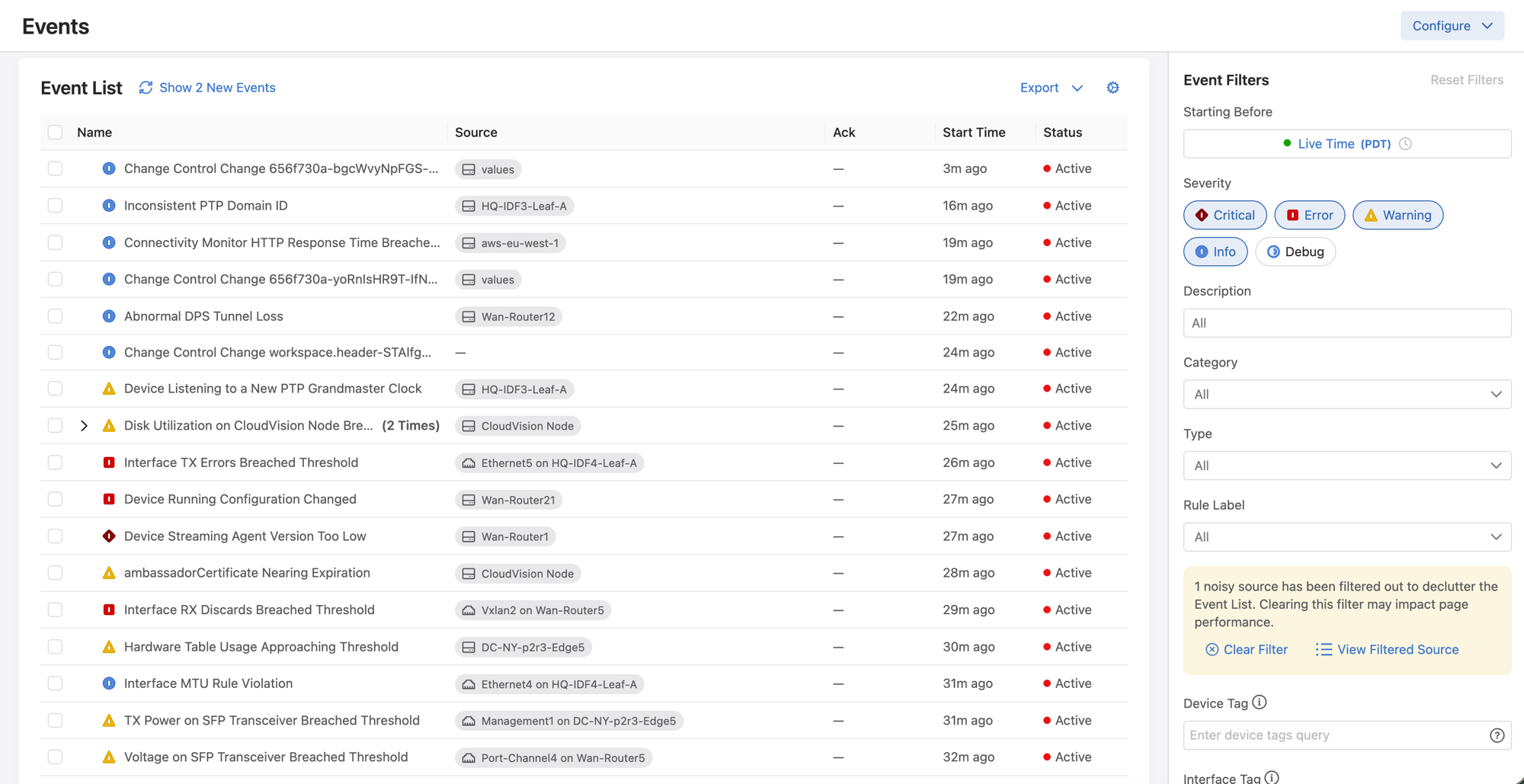Screen dimensions: 1524x784
Task: Open the Vxlan2 on Wan-Router5 interface chip
Action: point(533,610)
